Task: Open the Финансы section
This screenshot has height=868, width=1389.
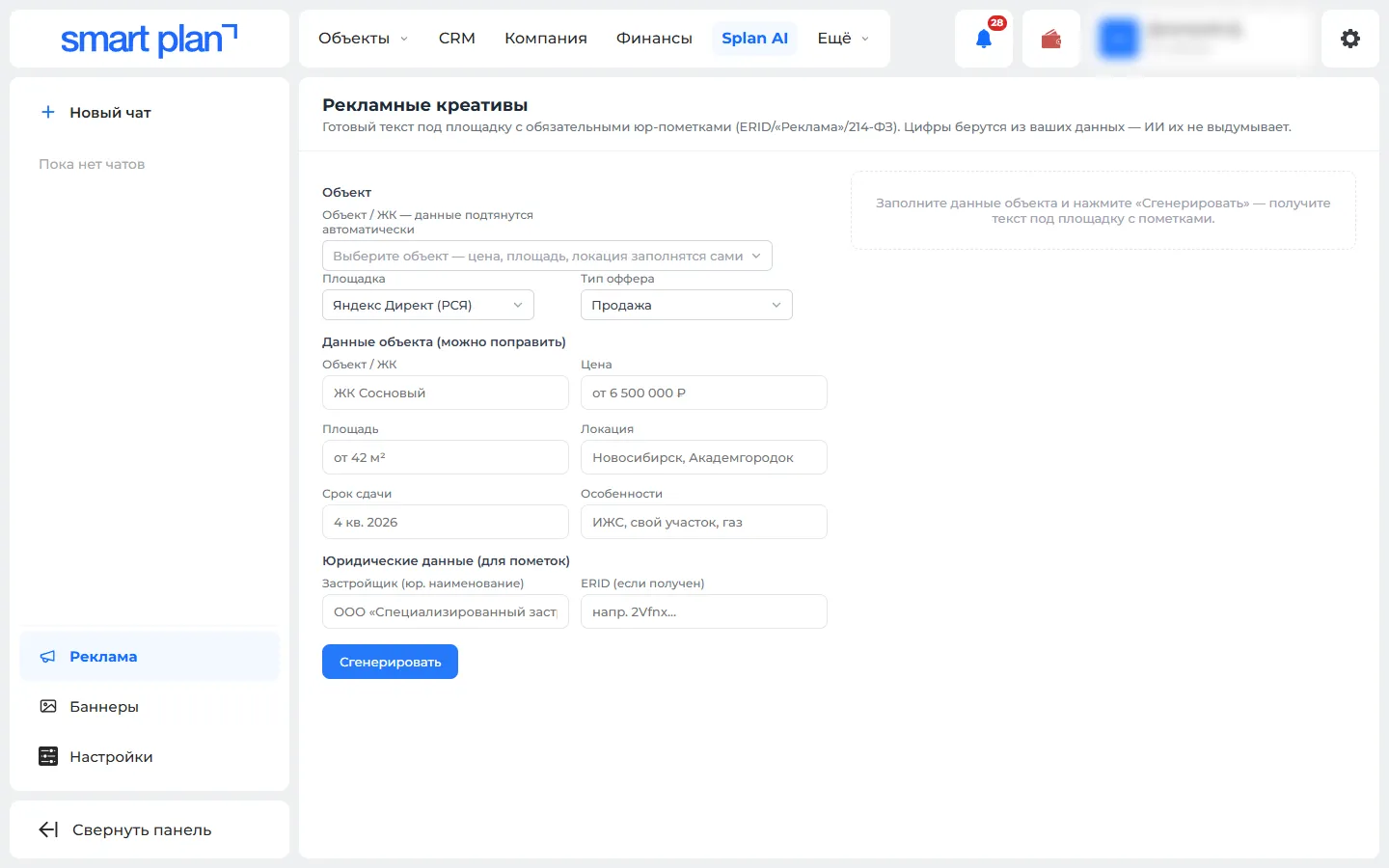Action: tap(654, 39)
